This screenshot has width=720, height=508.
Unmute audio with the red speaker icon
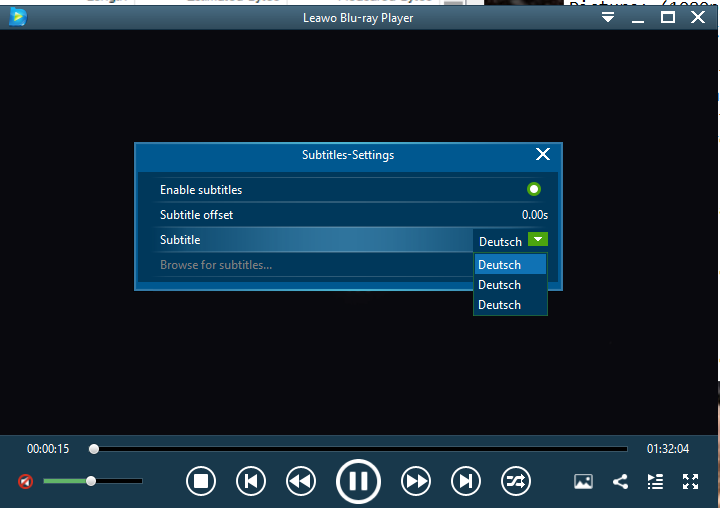(26, 481)
